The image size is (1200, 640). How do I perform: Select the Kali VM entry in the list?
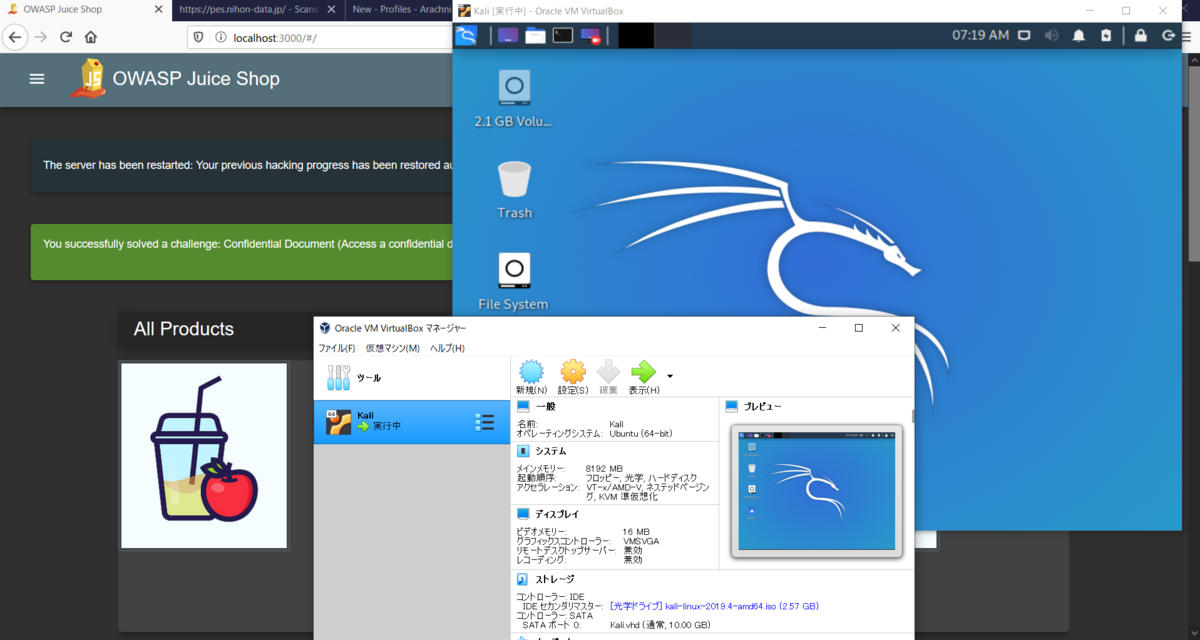click(412, 421)
